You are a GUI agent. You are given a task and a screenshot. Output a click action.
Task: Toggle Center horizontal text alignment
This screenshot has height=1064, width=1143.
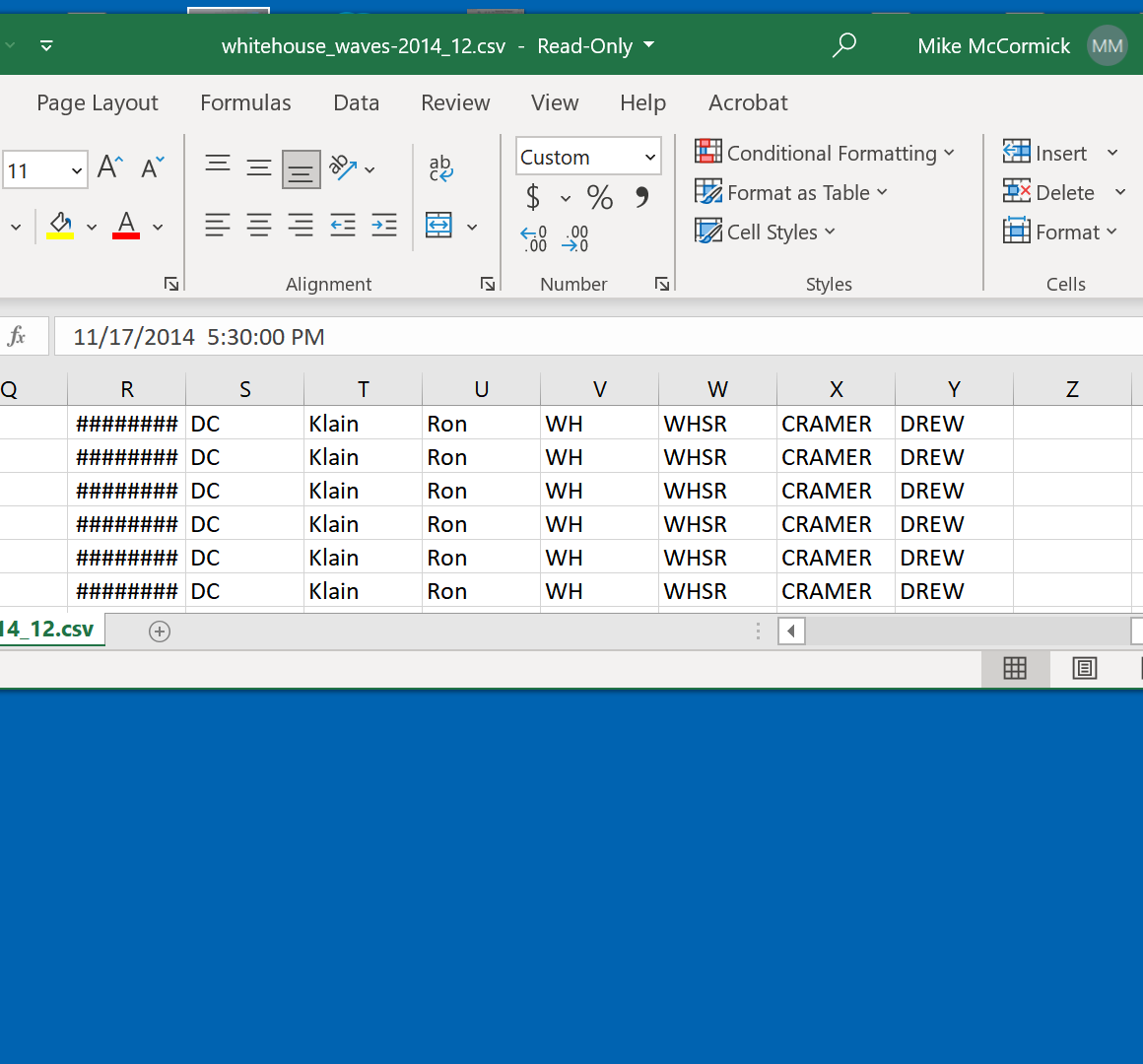259,226
